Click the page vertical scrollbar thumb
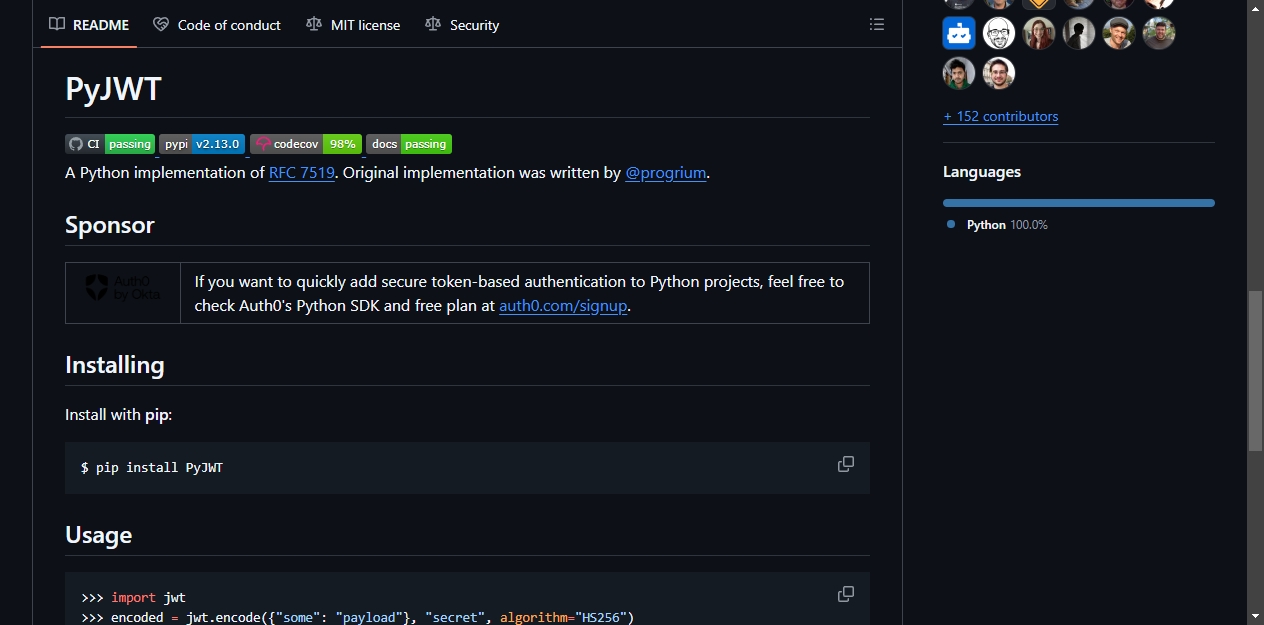 [1255, 370]
